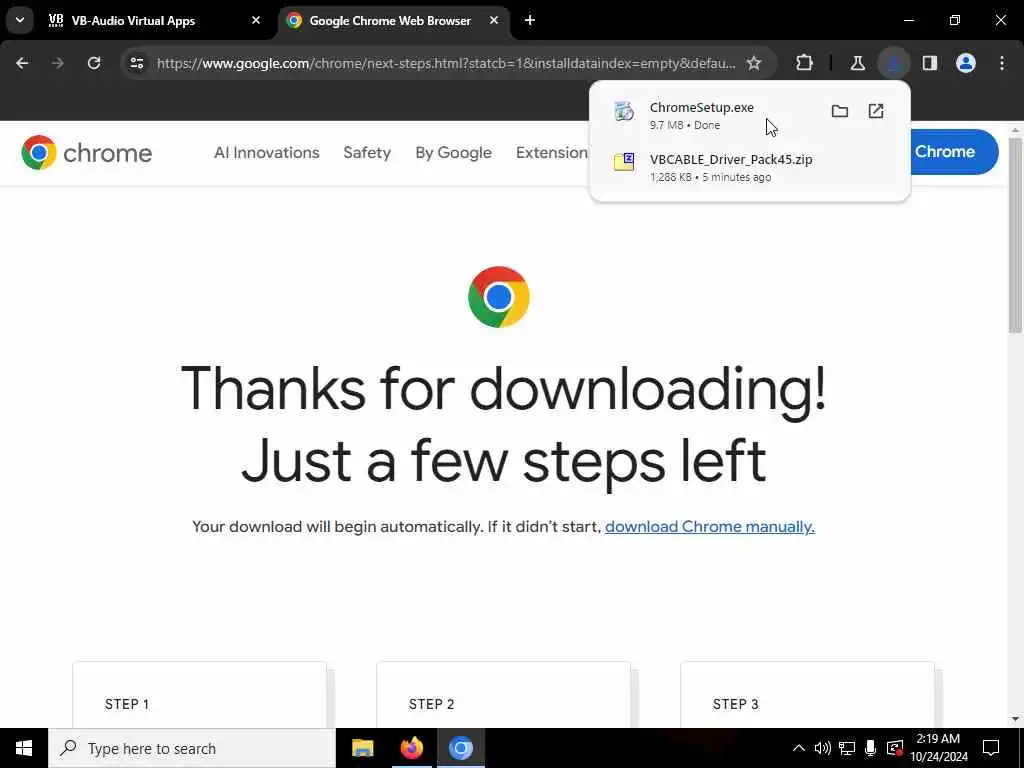The width and height of the screenshot is (1024, 768).
Task: Open Firefox from the taskbar
Action: pyautogui.click(x=411, y=748)
